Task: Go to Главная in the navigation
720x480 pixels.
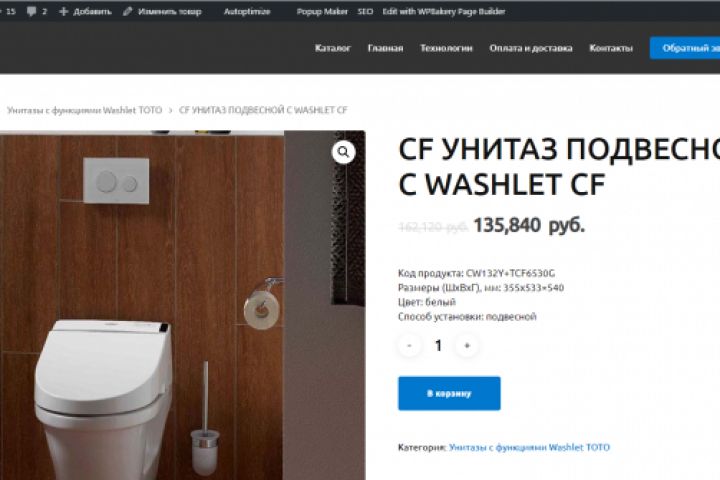Action: click(385, 48)
